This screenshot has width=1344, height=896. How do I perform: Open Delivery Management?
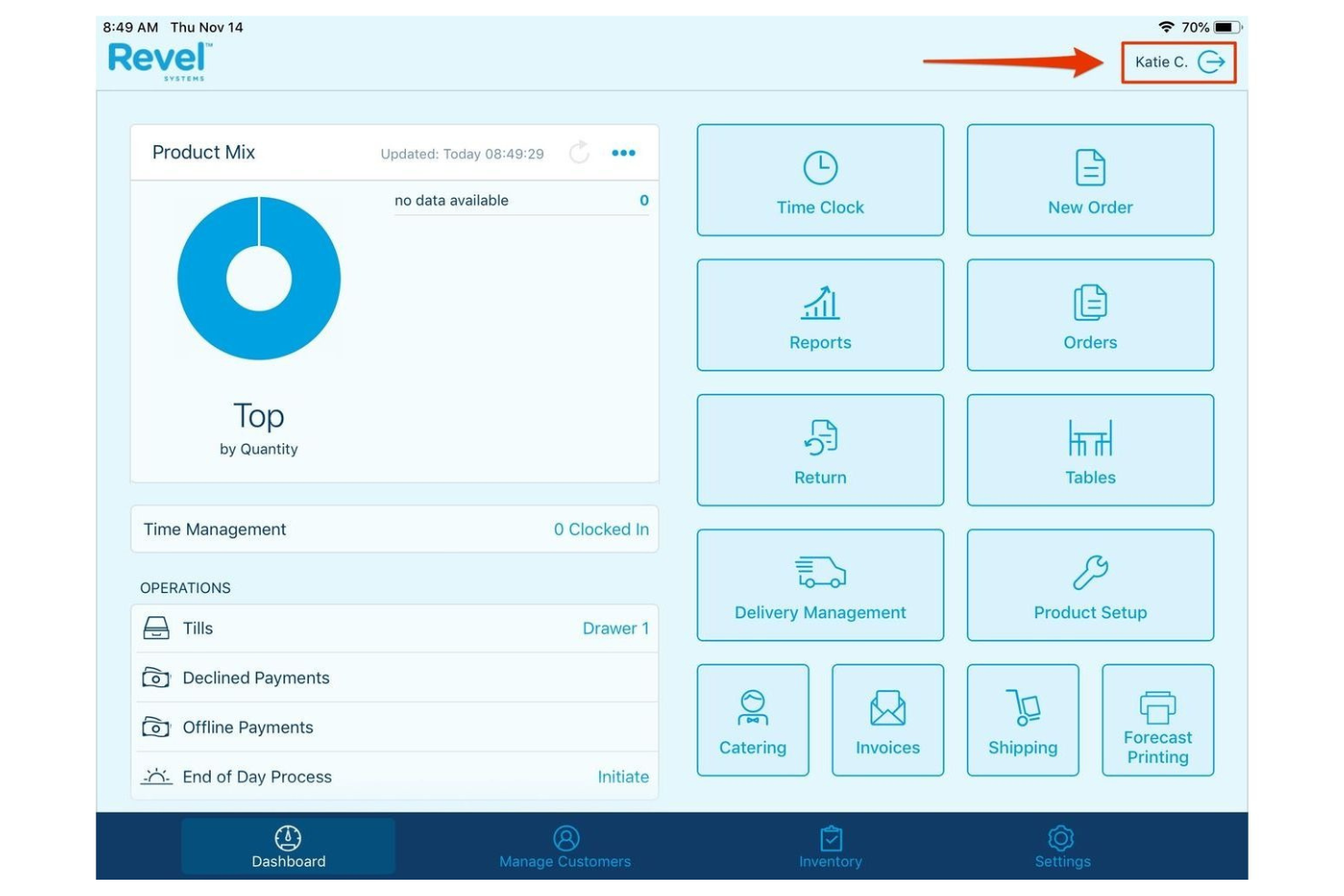820,585
